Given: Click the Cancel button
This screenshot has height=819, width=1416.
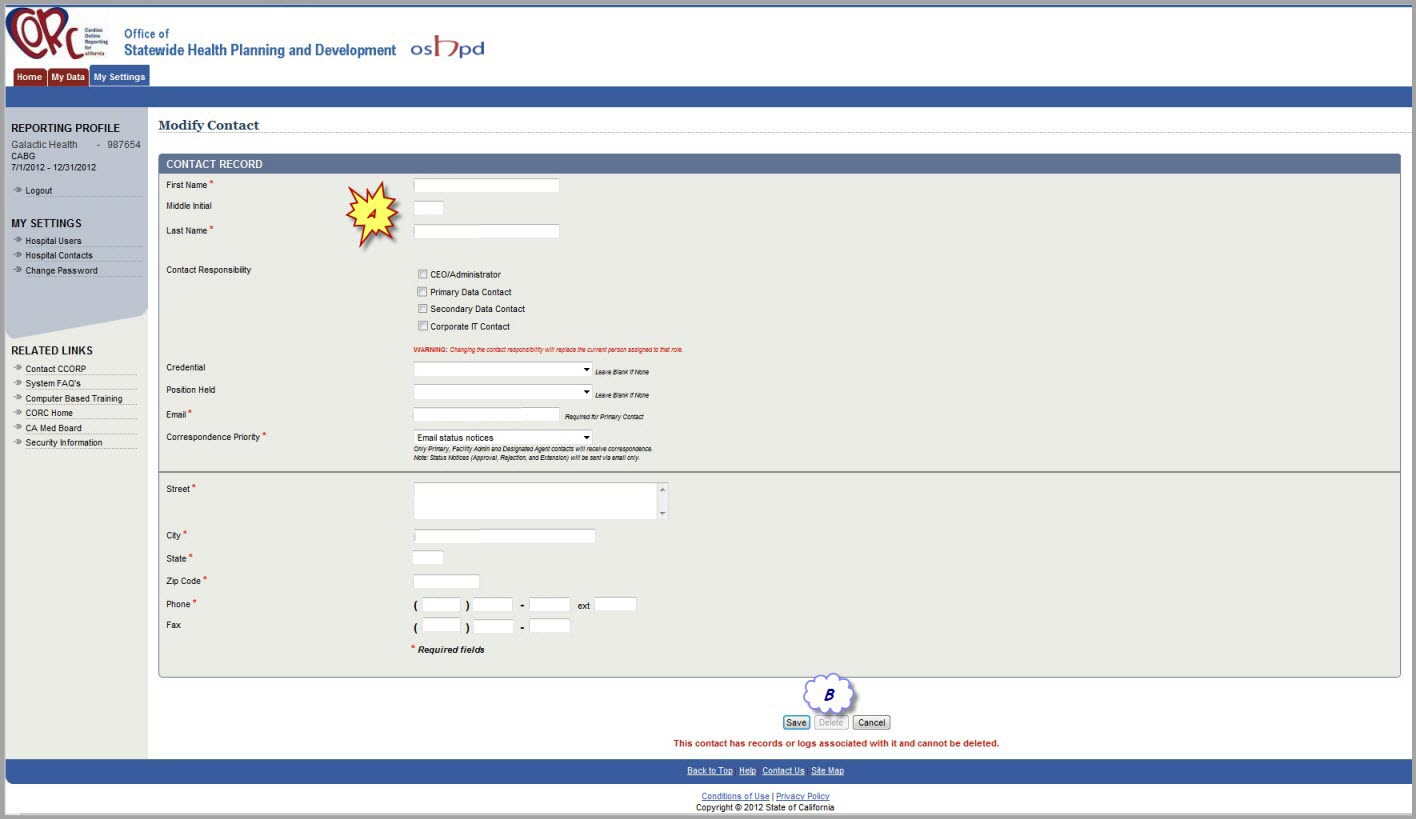Looking at the screenshot, I should point(871,722).
